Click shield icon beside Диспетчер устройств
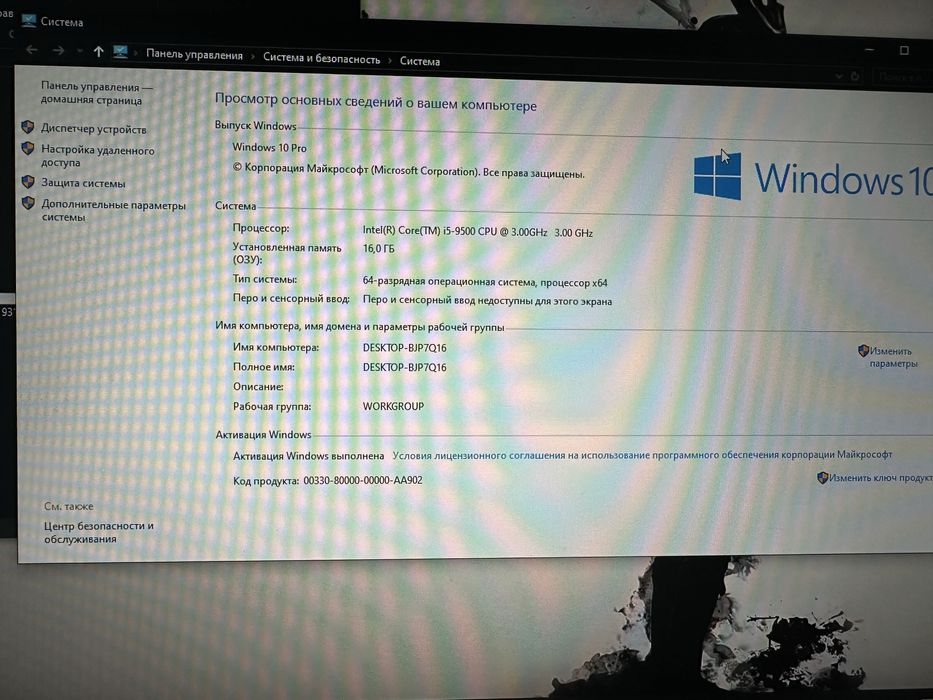Viewport: 933px width, 700px height. click(27, 127)
